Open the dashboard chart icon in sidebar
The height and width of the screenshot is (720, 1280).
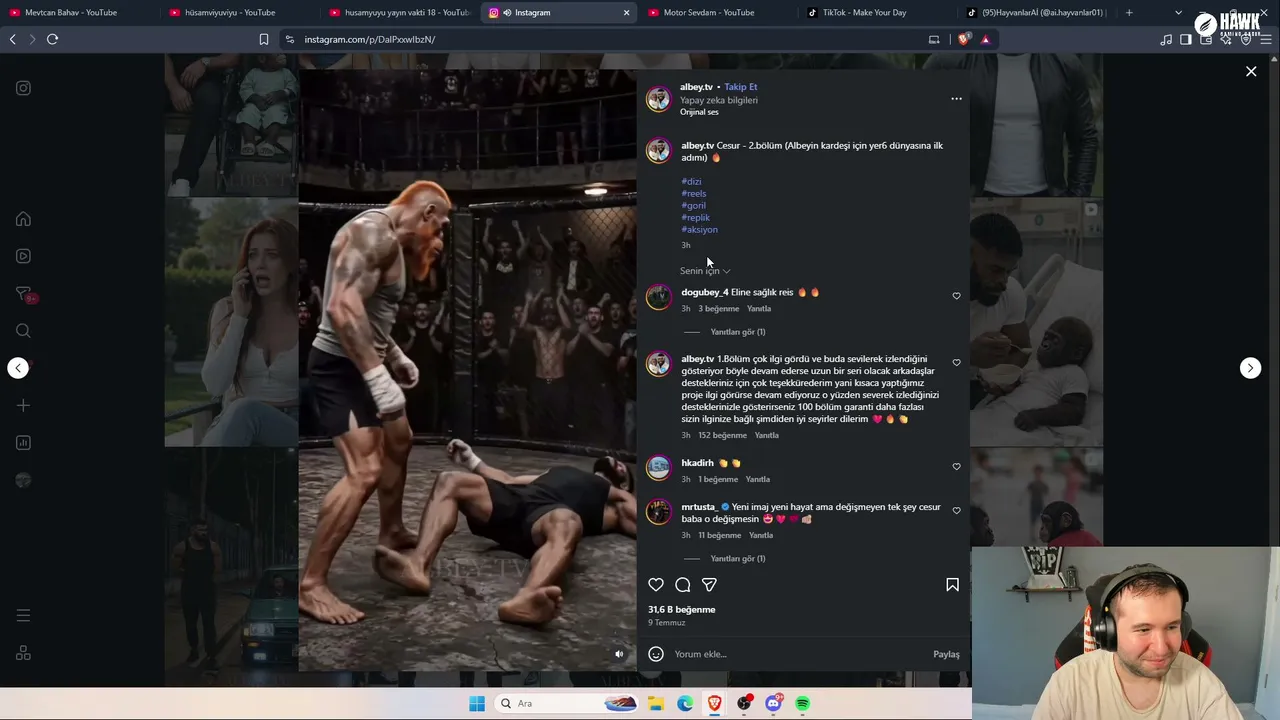click(x=23, y=443)
